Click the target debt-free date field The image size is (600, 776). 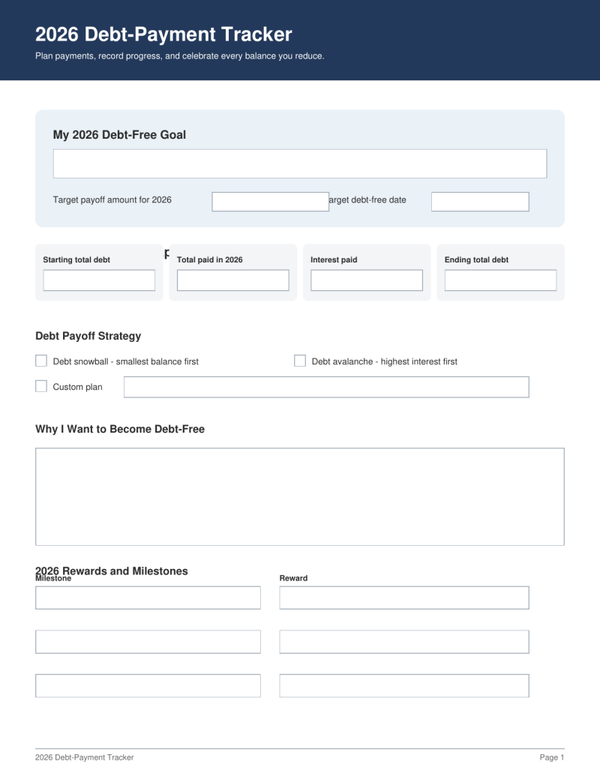[480, 202]
